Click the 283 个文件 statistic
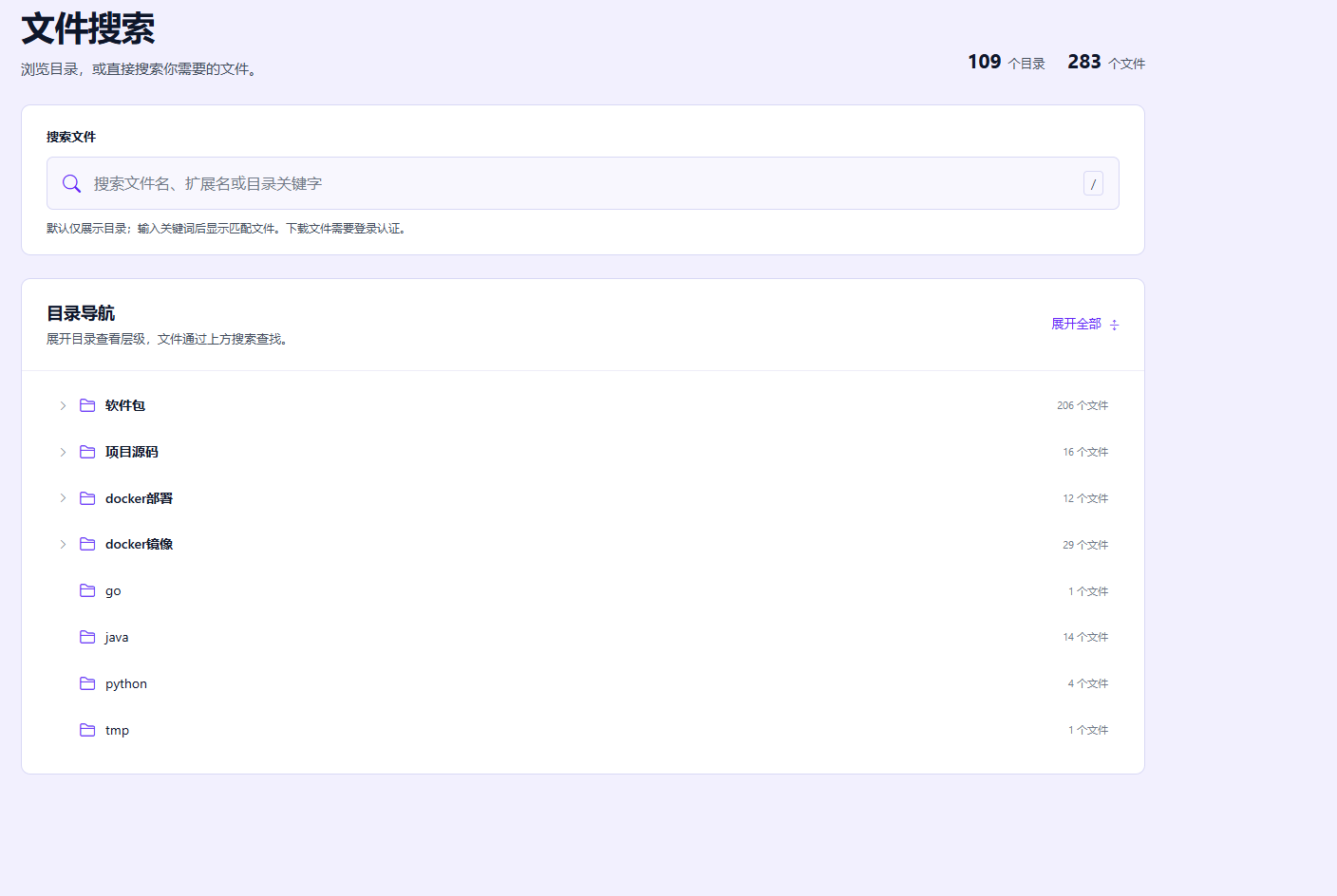This screenshot has width=1337, height=896. tap(1106, 62)
